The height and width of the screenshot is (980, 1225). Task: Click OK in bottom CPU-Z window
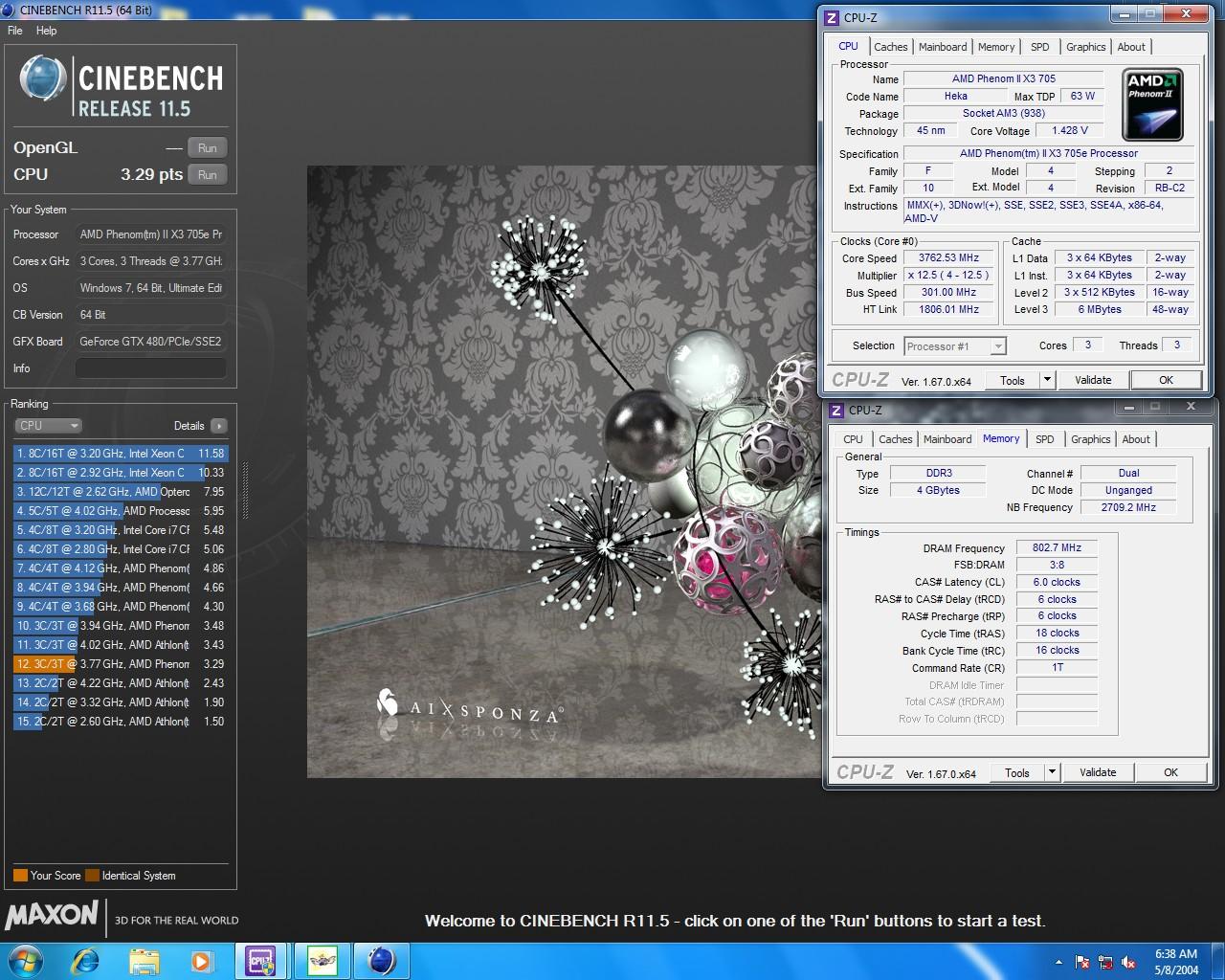point(1170,772)
